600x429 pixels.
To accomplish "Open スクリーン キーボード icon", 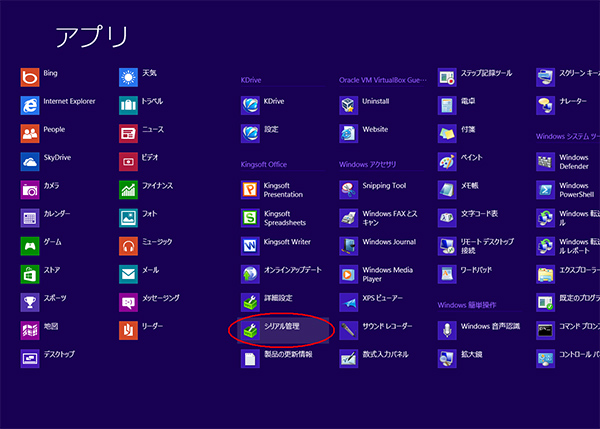I will tap(546, 77).
